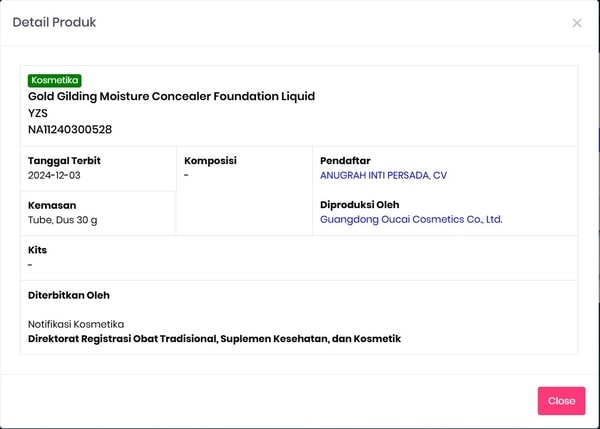The width and height of the screenshot is (600, 429).
Task: Click the Notifikasi Kosmetika text
Action: pyautogui.click(x=76, y=324)
